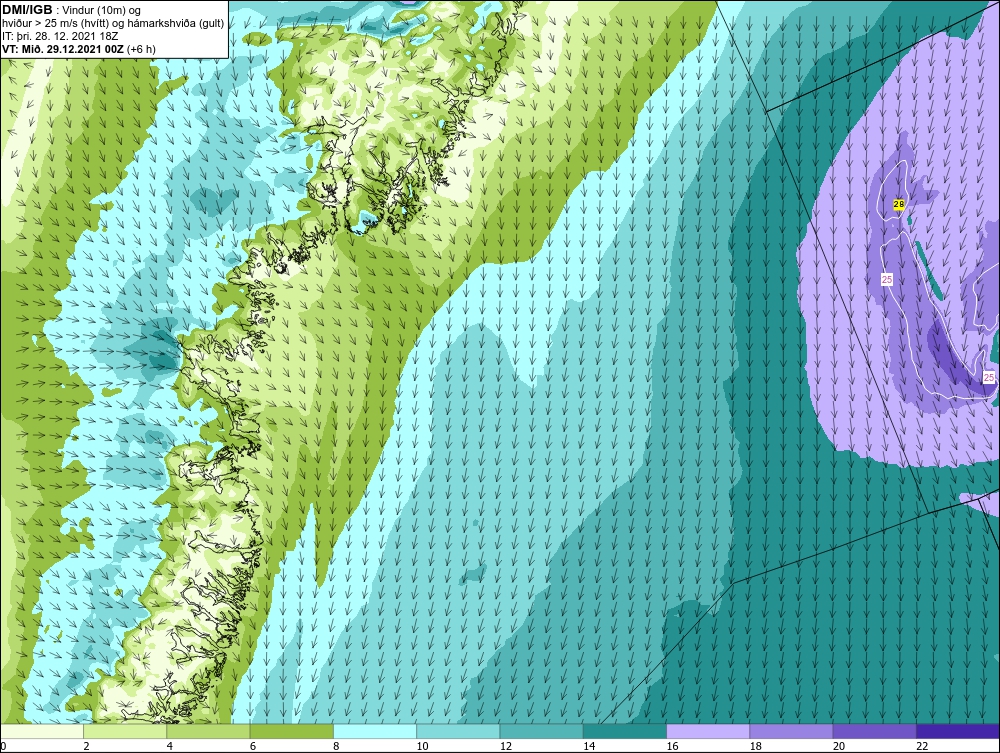Click the legend scale number 10
Screen dimensions: 1000x753
tap(422, 746)
